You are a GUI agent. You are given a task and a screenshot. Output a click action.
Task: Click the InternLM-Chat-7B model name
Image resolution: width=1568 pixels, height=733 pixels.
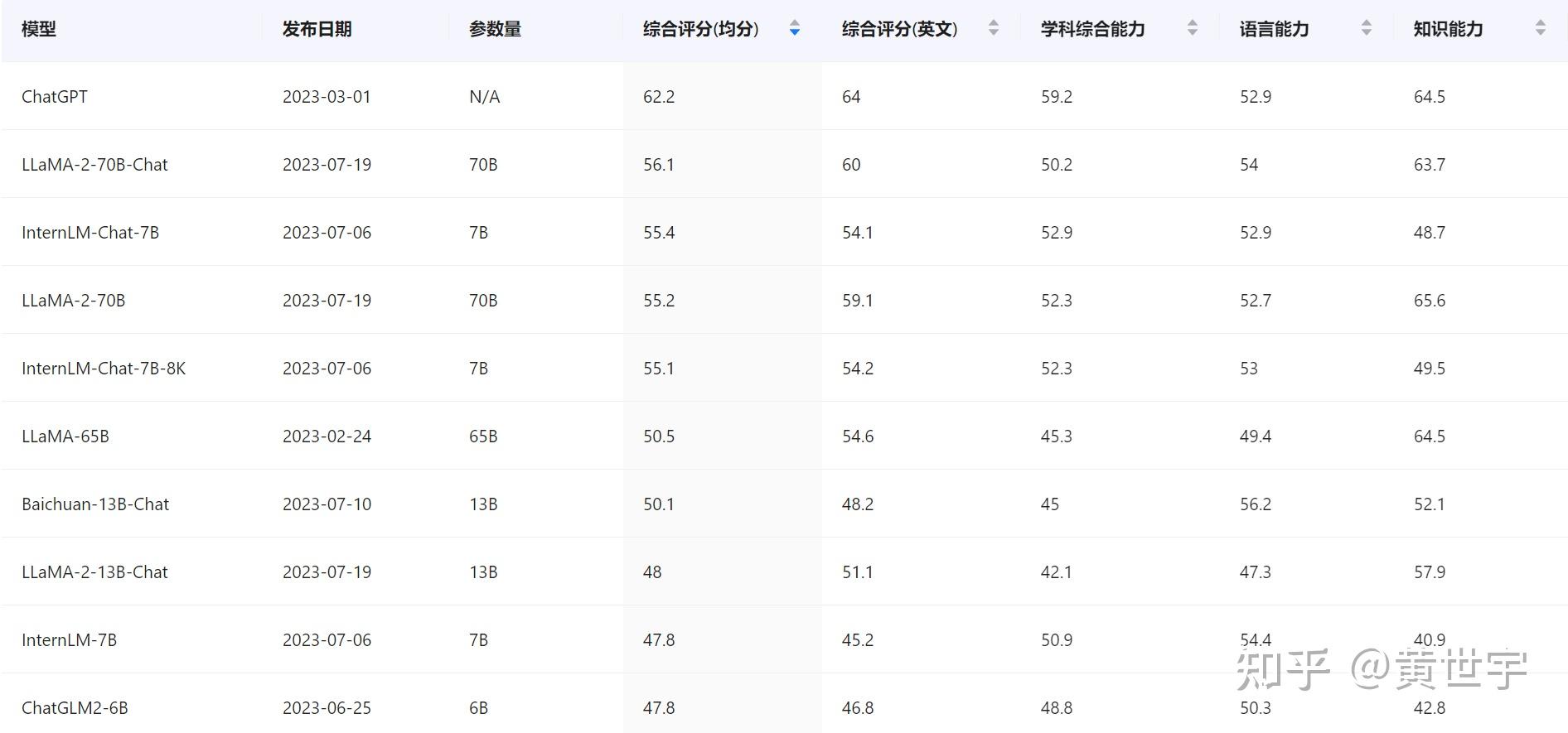tap(90, 233)
